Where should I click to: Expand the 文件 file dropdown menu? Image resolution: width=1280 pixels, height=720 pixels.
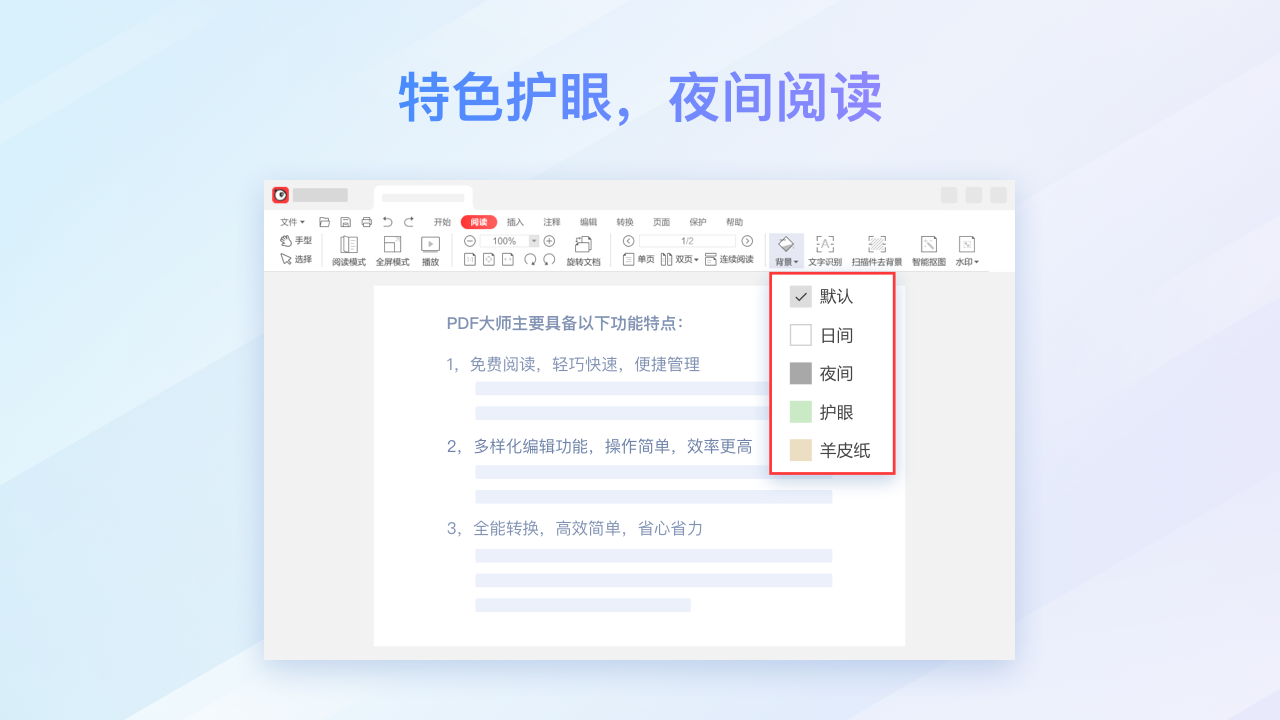point(292,222)
